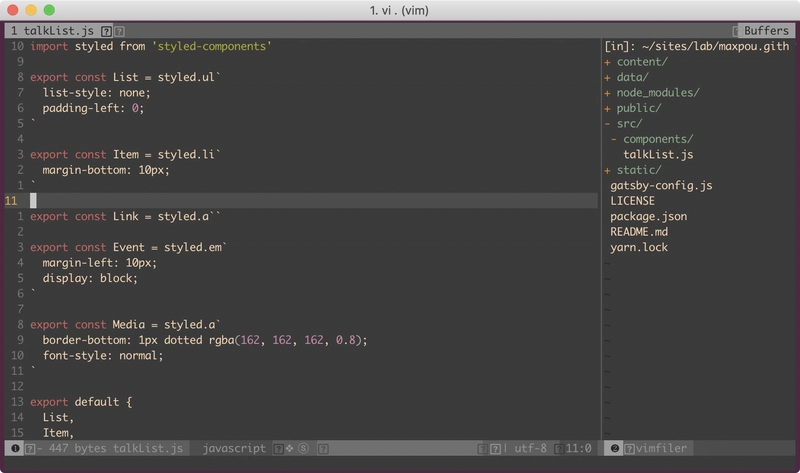Image resolution: width=800 pixels, height=473 pixels.
Task: Click the window title 1. vi . (vim)
Action: click(x=399, y=10)
